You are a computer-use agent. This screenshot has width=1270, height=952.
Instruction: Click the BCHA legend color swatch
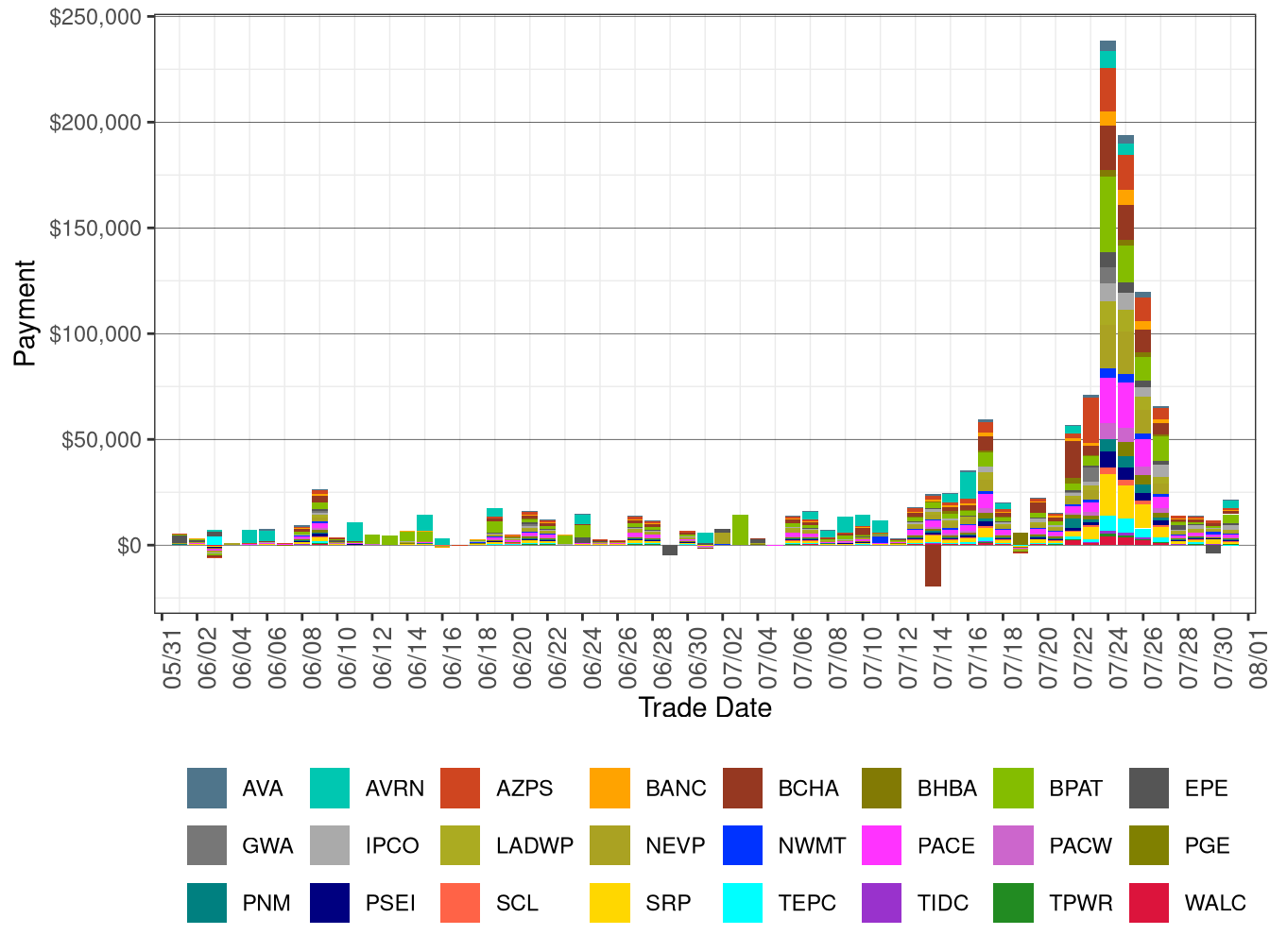742,789
